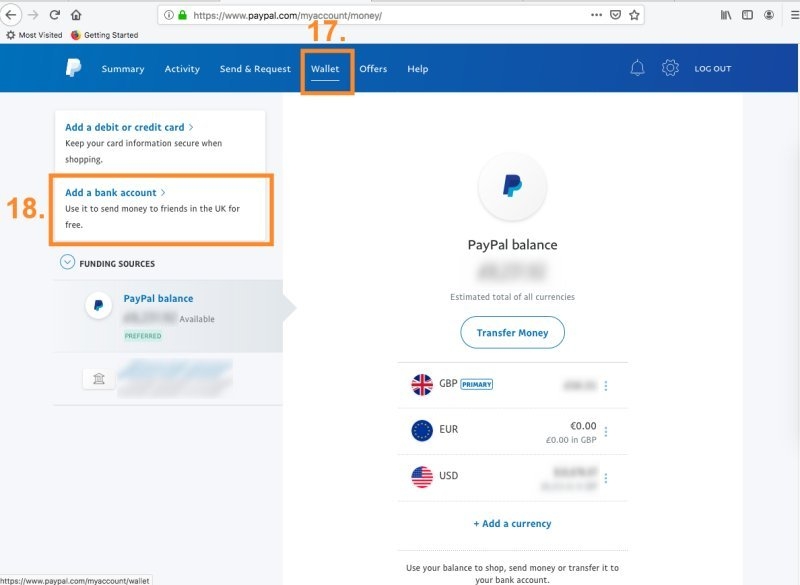Open the Help tab
800x585 pixels.
417,69
